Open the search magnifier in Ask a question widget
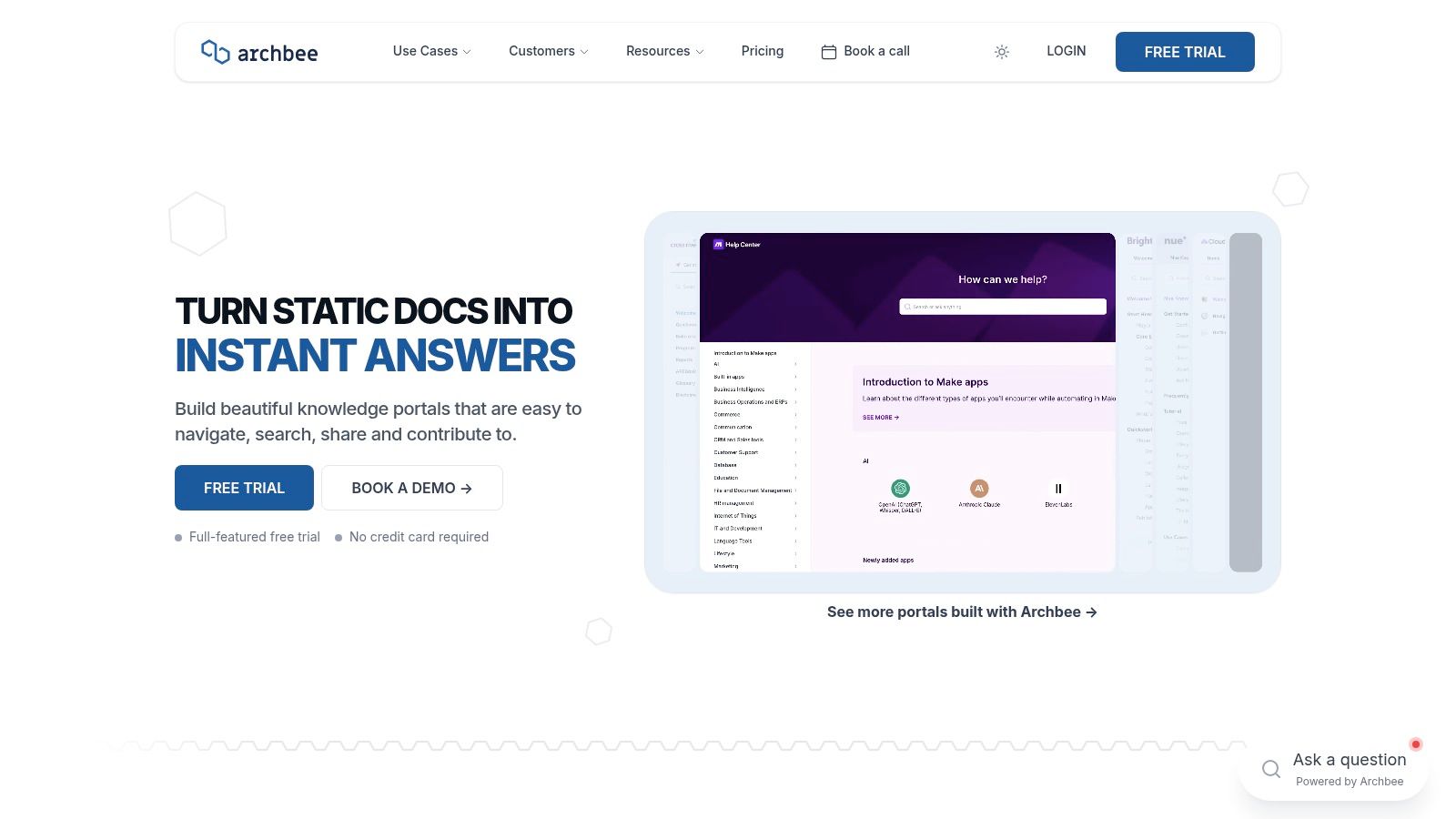This screenshot has width=1456, height=819. click(x=1271, y=770)
